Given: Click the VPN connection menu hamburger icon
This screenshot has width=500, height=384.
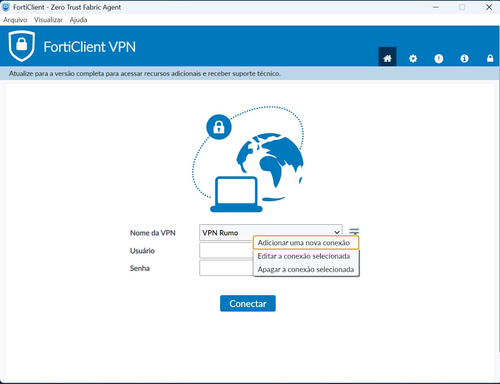Looking at the screenshot, I should pos(354,231).
